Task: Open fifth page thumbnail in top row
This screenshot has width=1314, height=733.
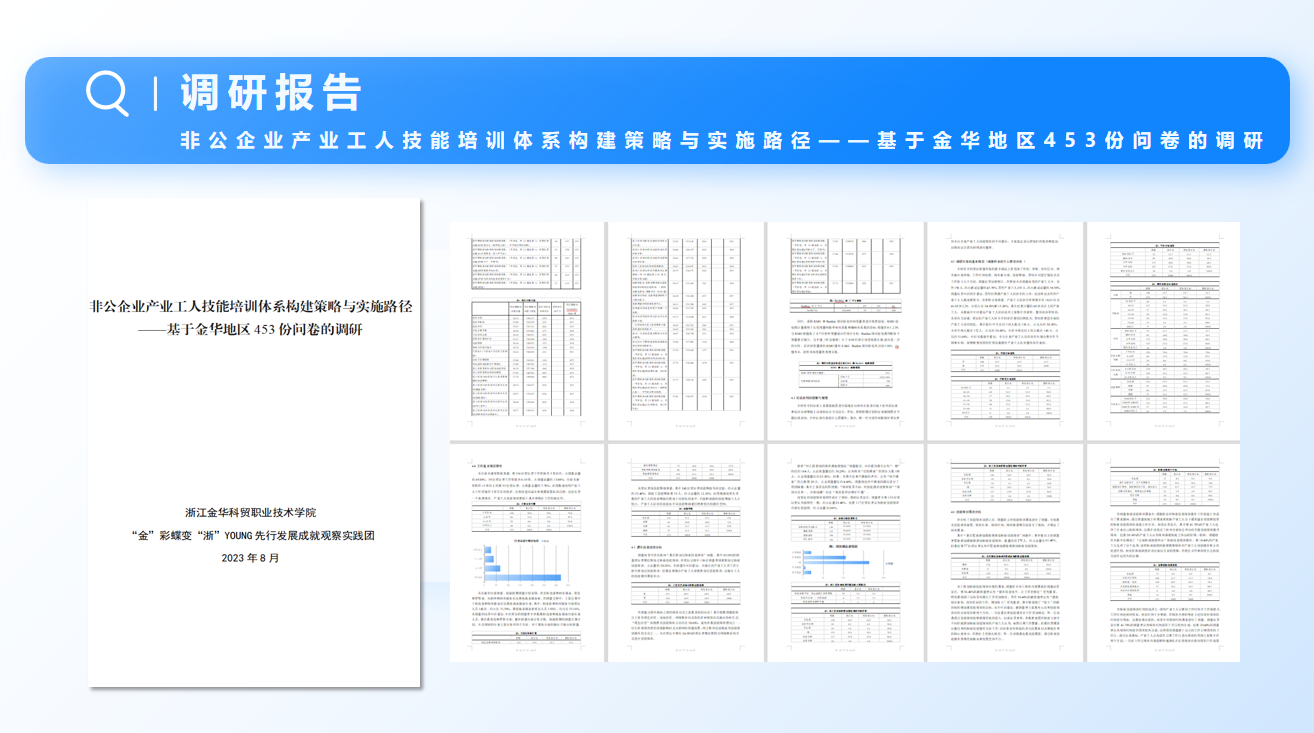Action: pyautogui.click(x=1163, y=328)
